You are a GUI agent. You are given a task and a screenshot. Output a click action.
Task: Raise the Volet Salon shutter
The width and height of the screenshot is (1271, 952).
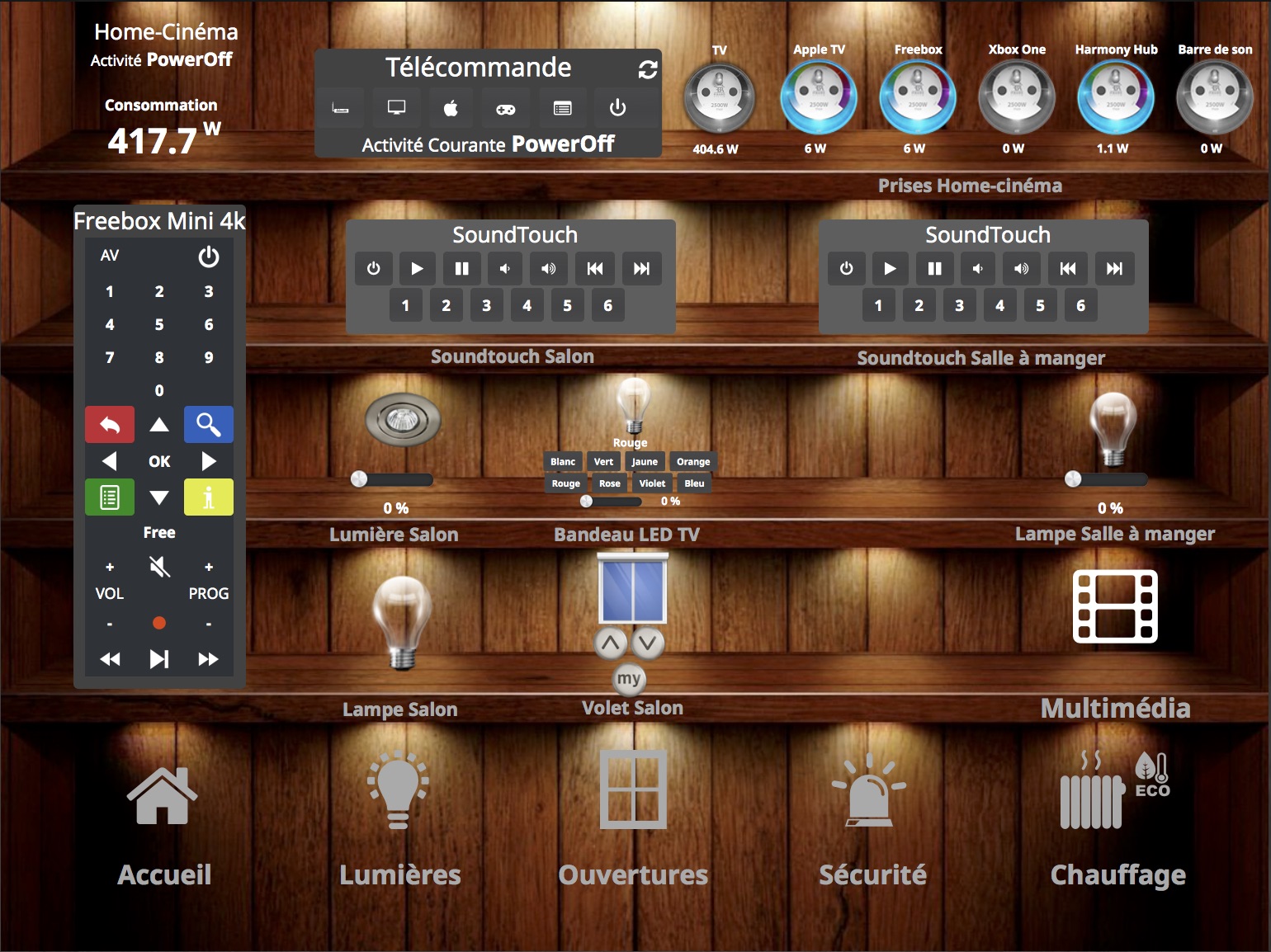(x=611, y=643)
